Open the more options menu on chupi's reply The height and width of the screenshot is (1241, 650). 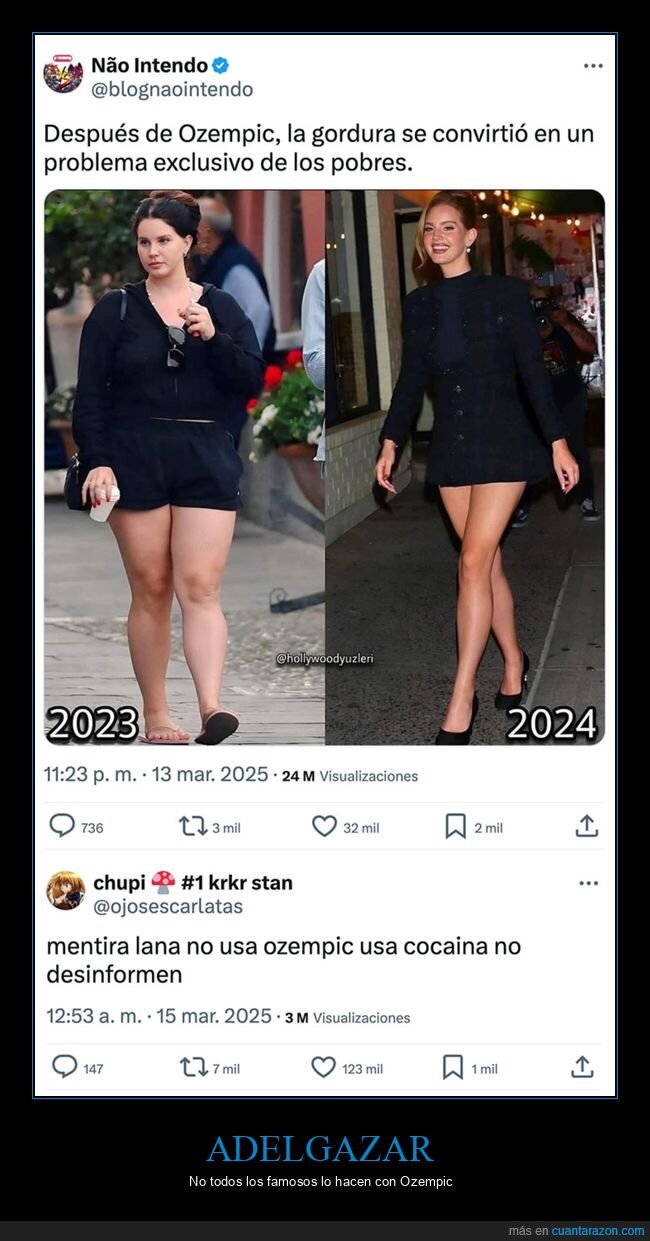coord(589,883)
